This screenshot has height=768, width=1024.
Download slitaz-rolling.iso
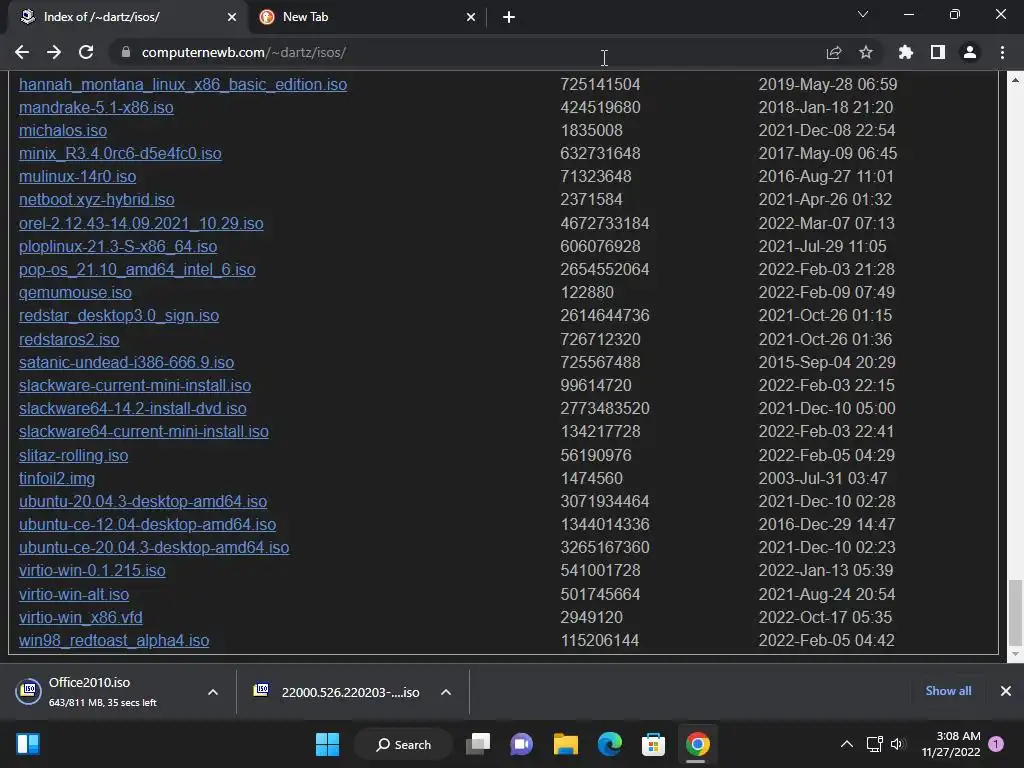click(74, 455)
